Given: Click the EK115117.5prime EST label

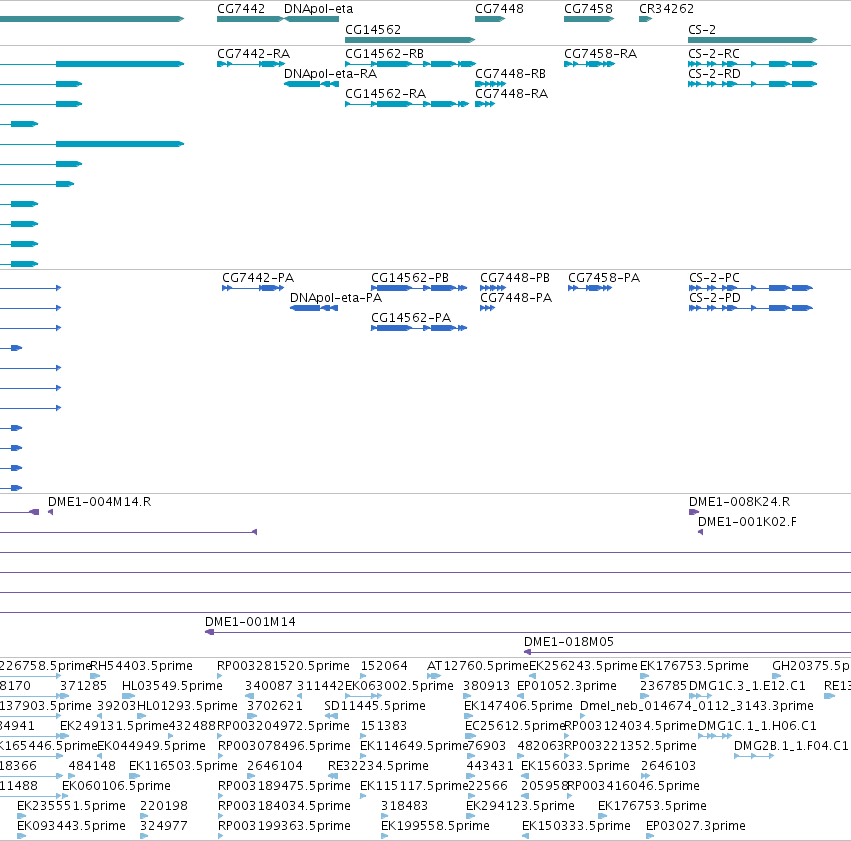Looking at the screenshot, I should [414, 786].
